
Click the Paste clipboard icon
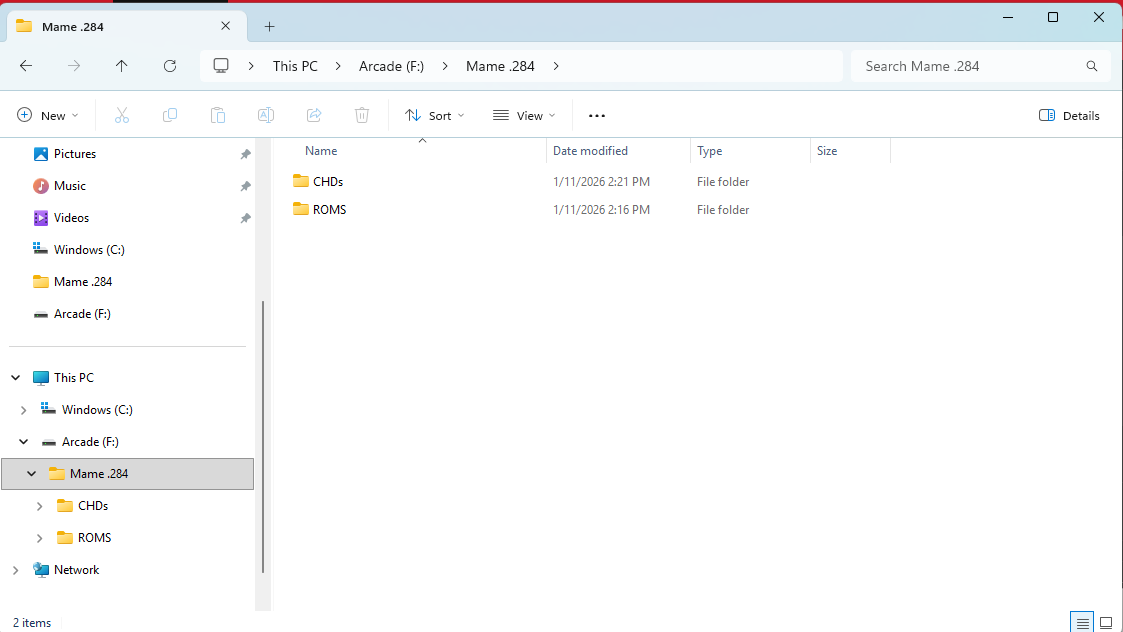point(218,116)
